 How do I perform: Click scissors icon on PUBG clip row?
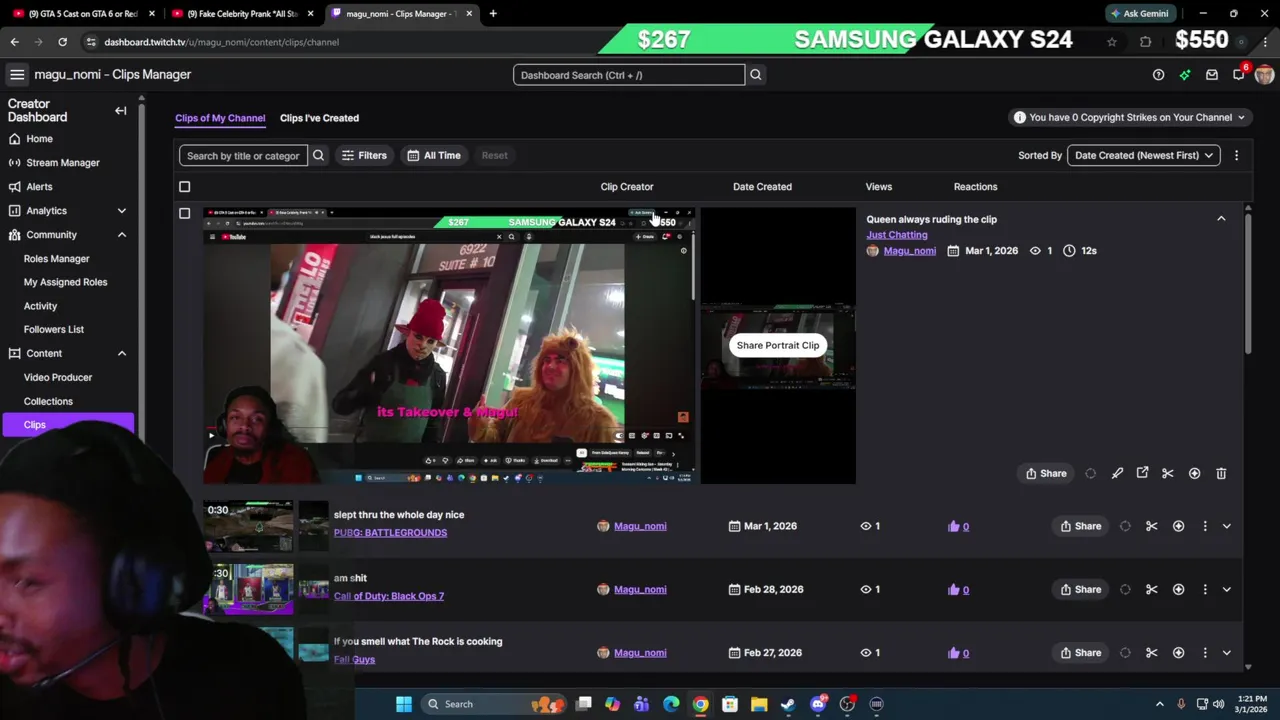pos(1151,526)
